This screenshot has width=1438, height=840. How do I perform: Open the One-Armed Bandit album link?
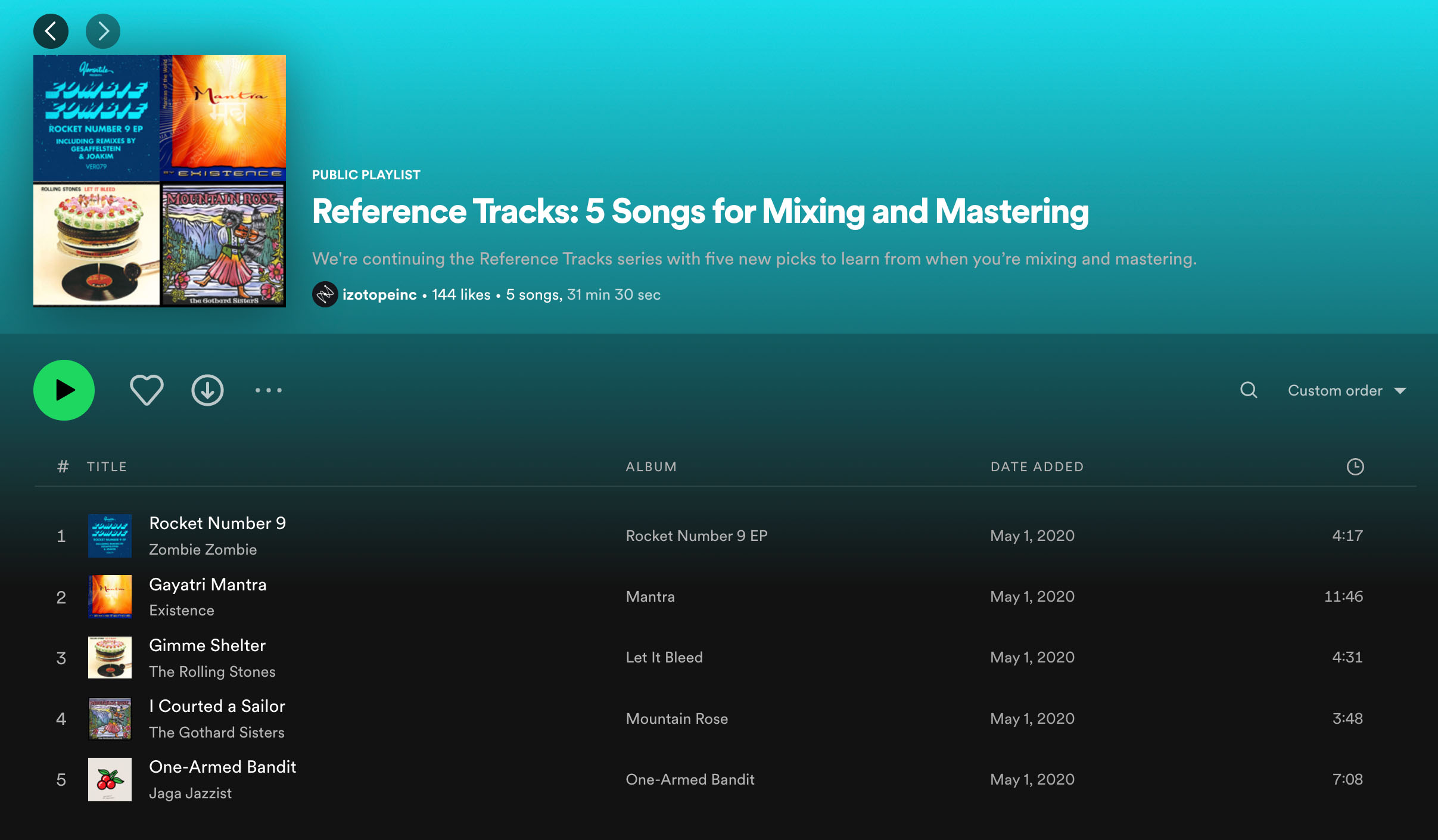click(690, 779)
